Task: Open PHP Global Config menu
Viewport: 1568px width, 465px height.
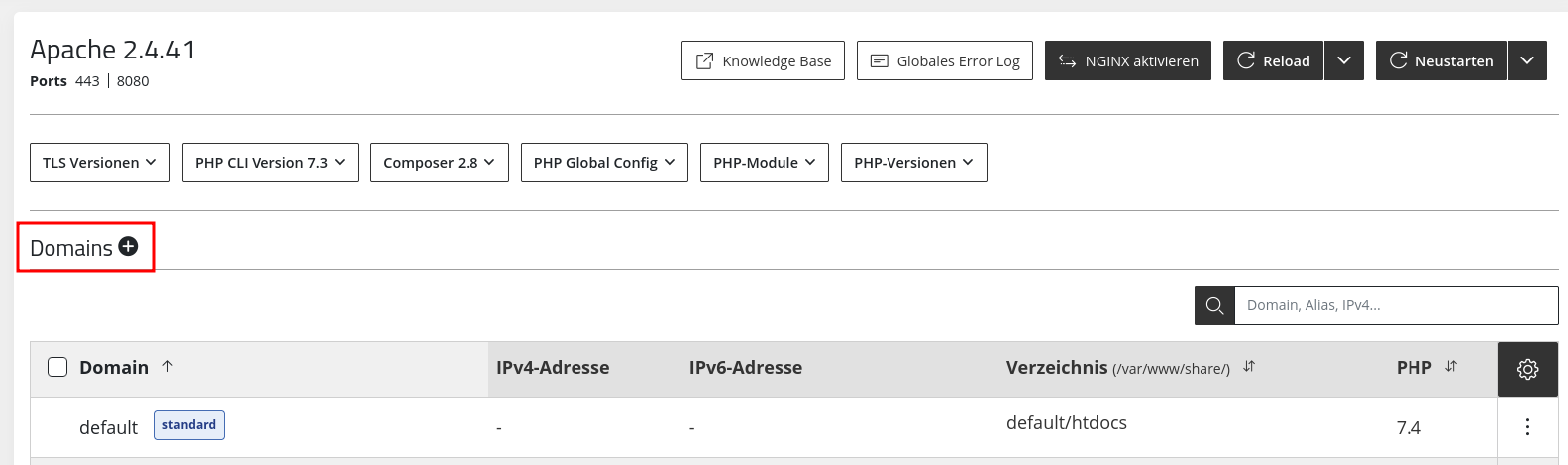Action: pos(604,163)
